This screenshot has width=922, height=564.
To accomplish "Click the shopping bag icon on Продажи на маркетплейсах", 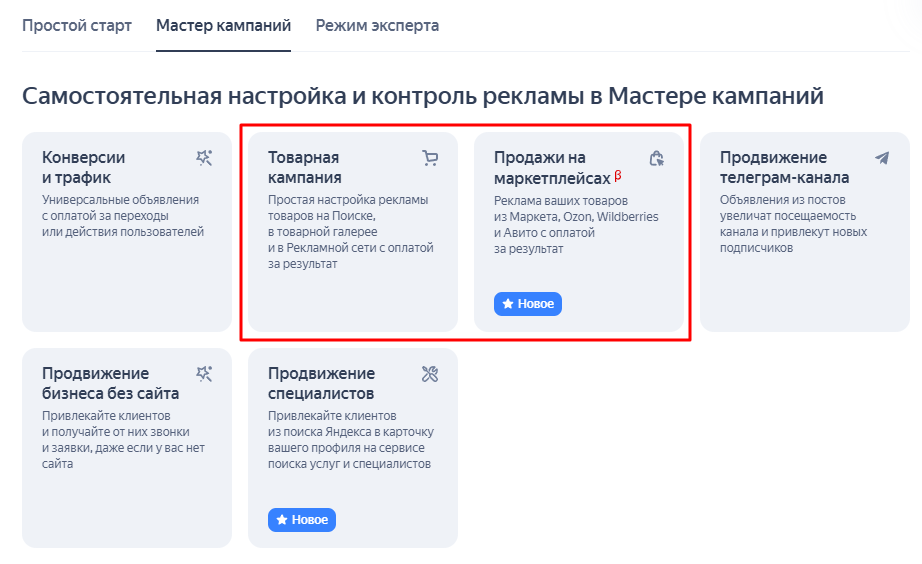I will pos(656,158).
